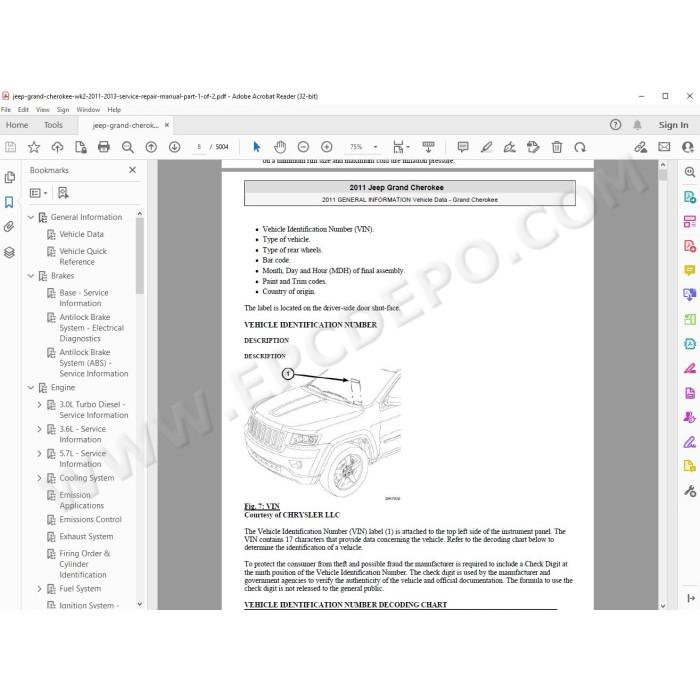Open the Help menu

click(x=114, y=109)
